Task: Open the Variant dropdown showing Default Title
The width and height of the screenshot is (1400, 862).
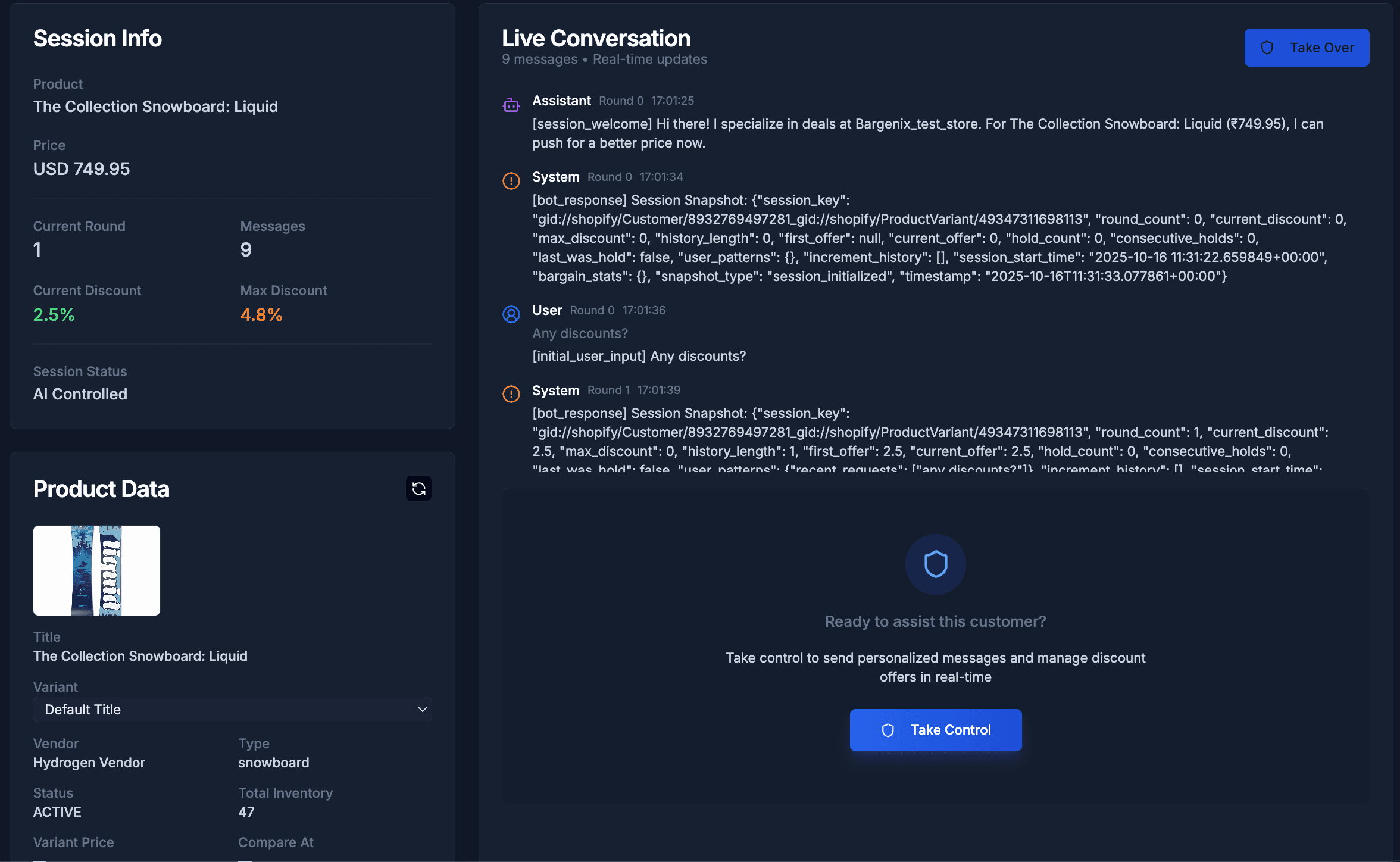Action: pyautogui.click(x=232, y=709)
